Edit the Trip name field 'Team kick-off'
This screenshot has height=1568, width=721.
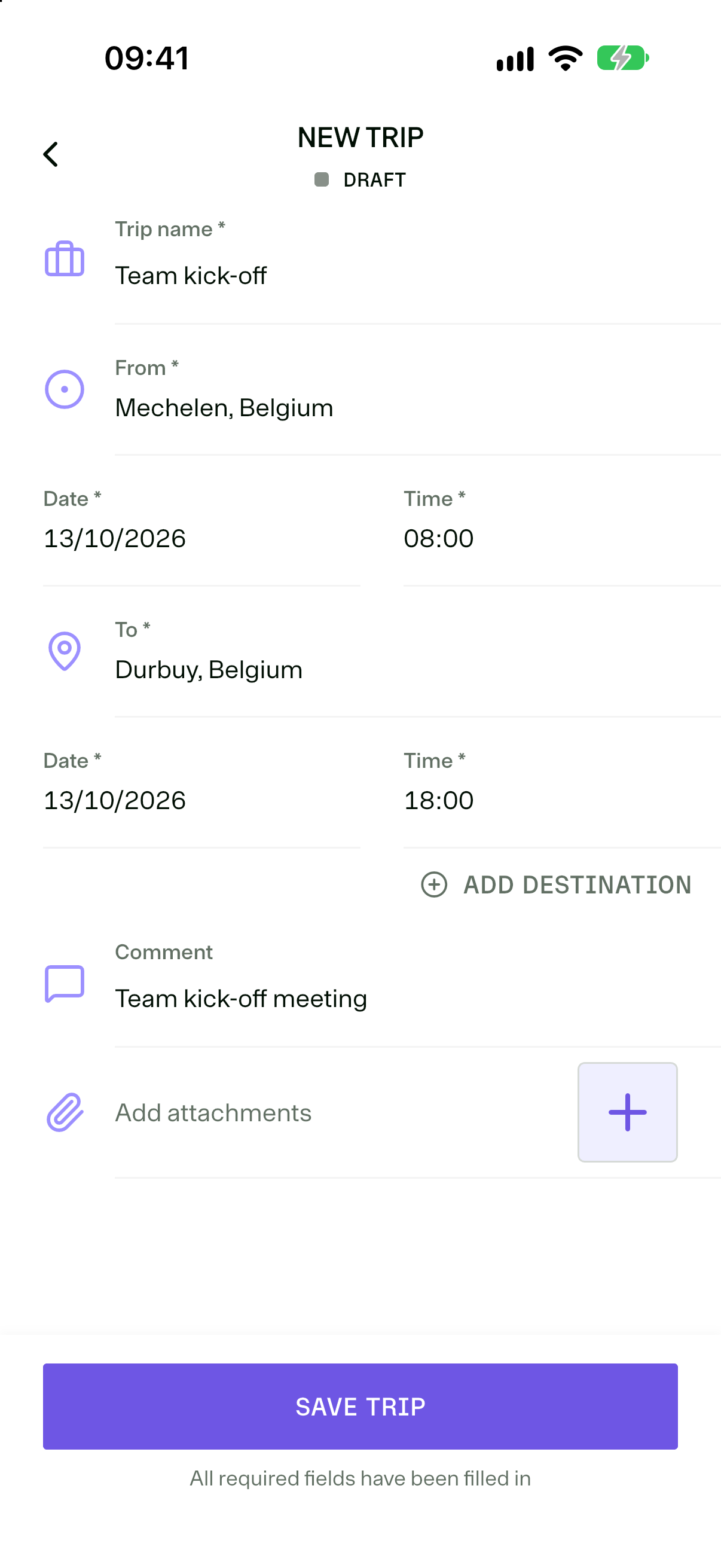418,268
